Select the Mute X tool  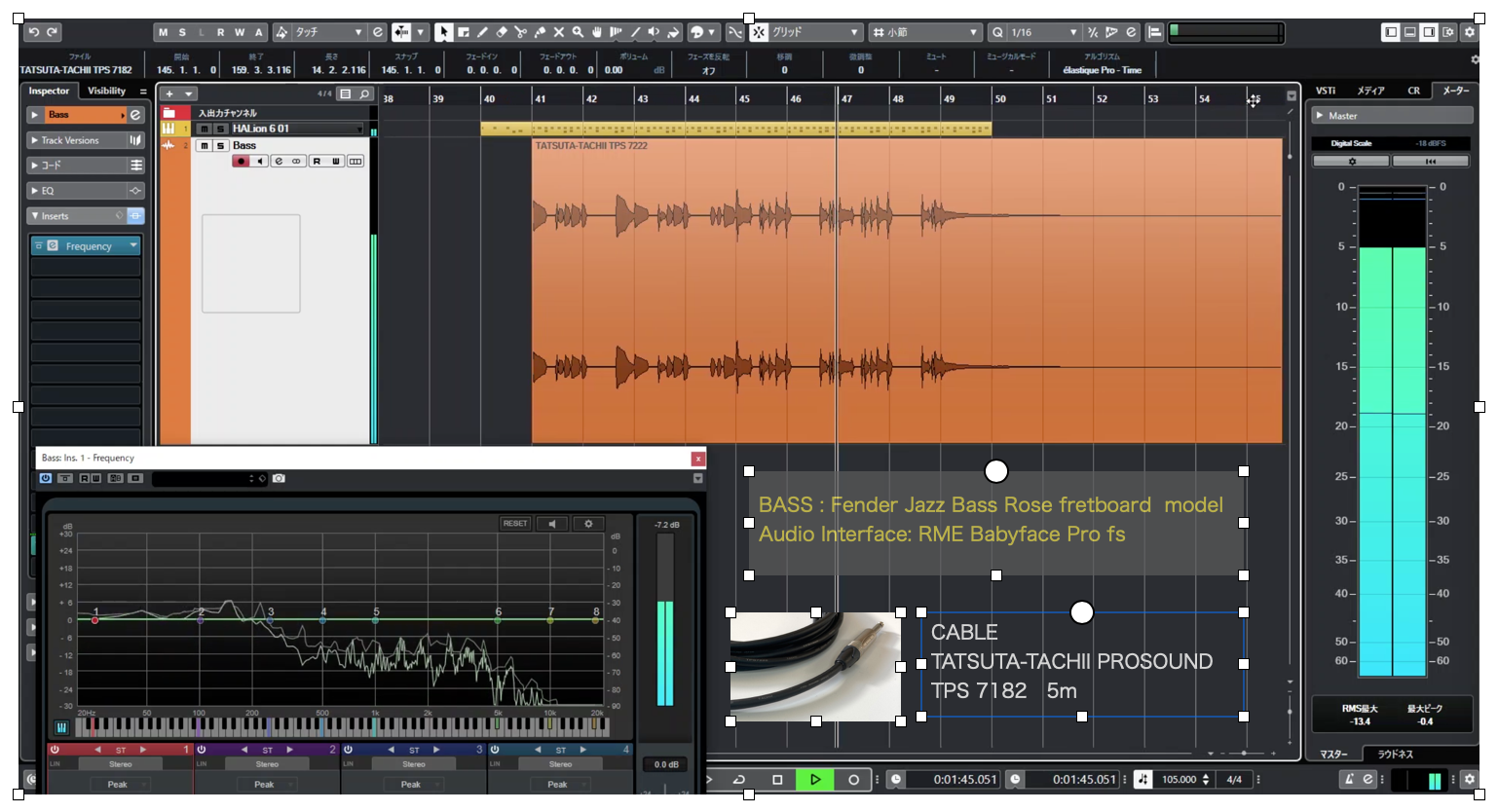tap(559, 32)
